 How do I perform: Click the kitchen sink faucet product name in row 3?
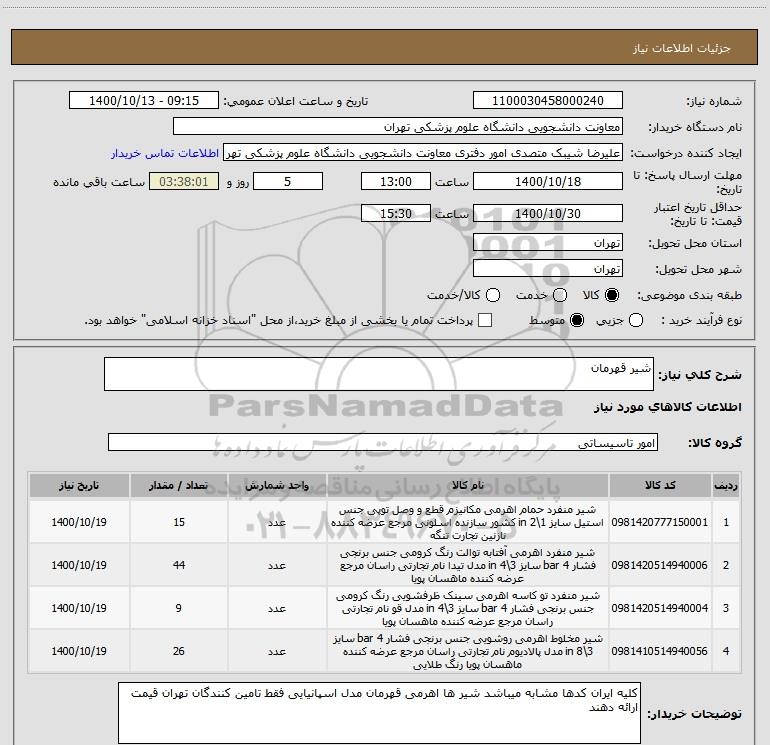click(x=468, y=608)
